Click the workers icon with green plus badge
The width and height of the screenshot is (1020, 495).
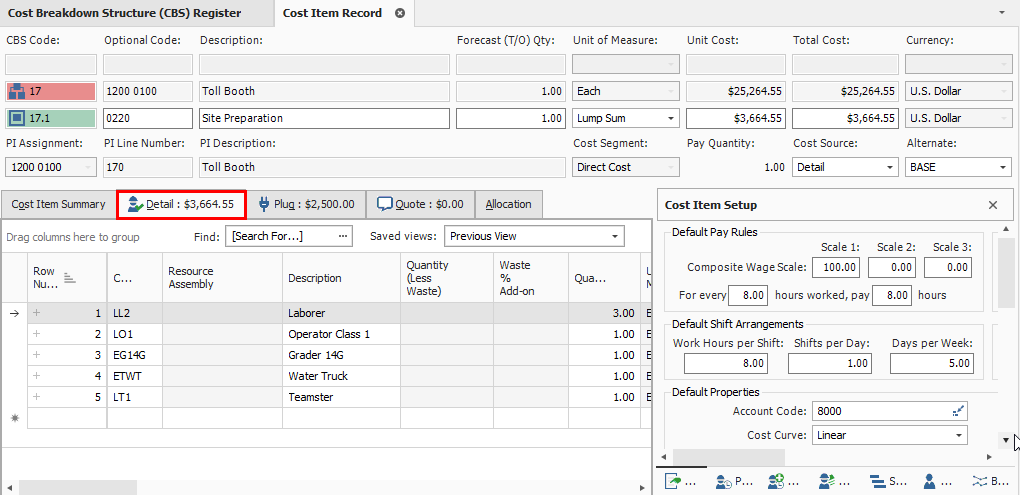coord(776,481)
